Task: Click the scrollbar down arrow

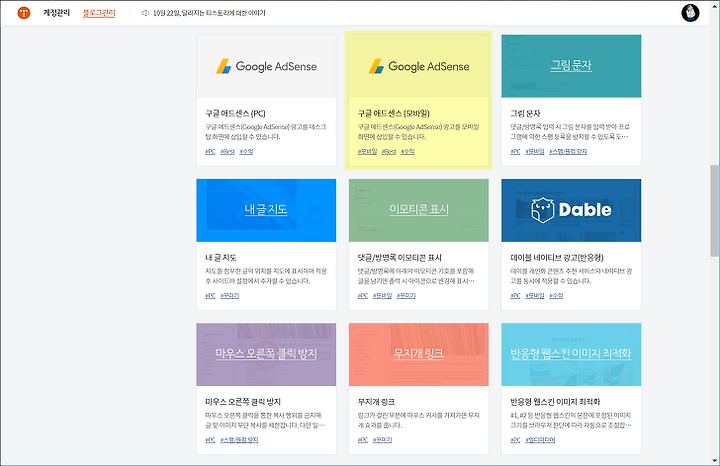Action: 715,460
